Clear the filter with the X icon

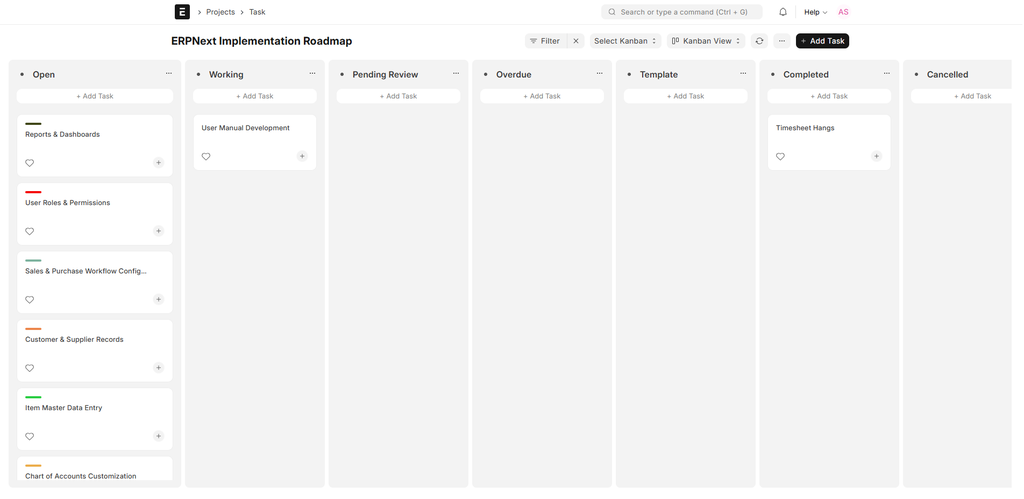[575, 41]
